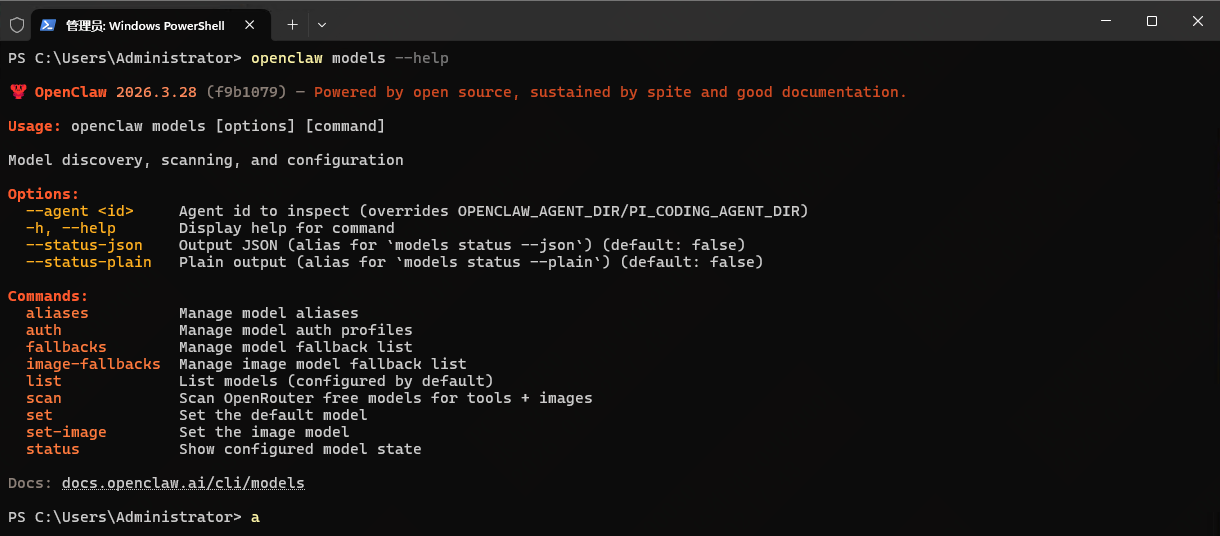Click the bottom prompt input line

(610, 517)
